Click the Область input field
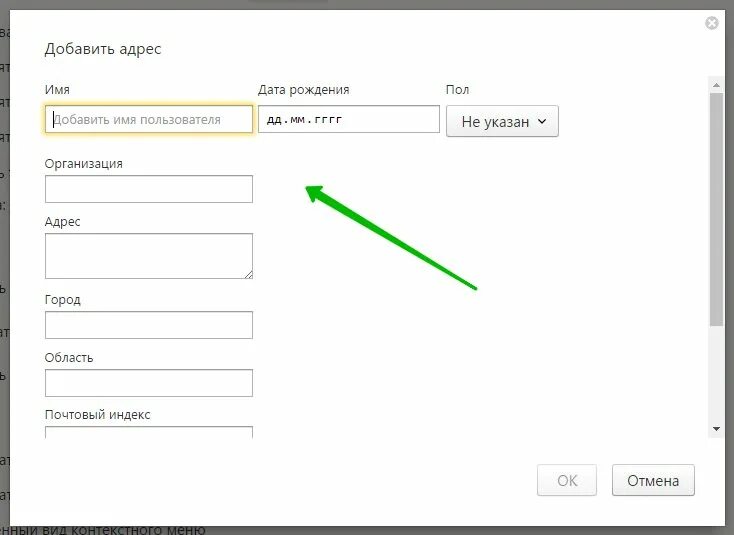The width and height of the screenshot is (734, 535). [149, 383]
